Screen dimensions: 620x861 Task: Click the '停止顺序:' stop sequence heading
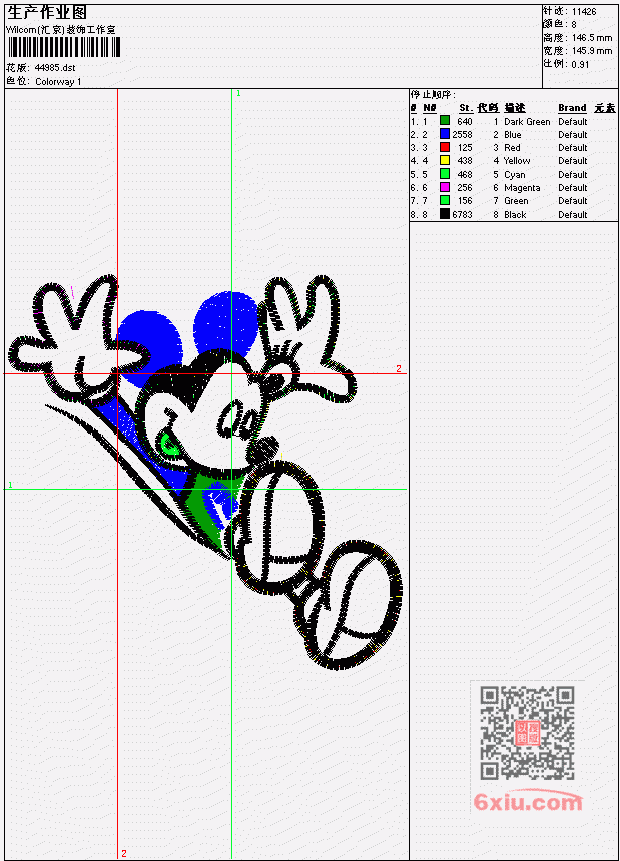point(433,95)
